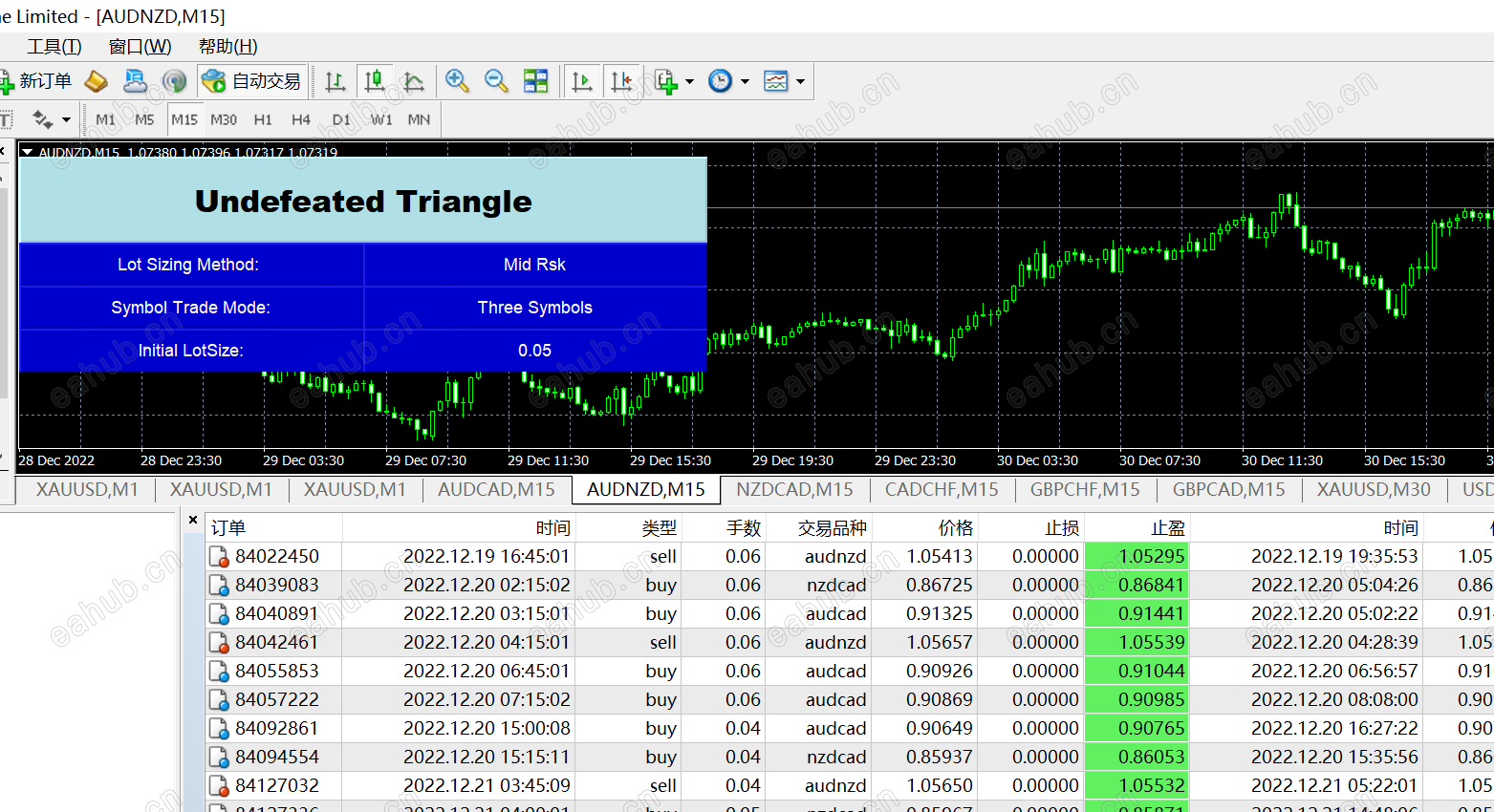Toggle chart shift icon
1494x812 pixels.
(621, 81)
